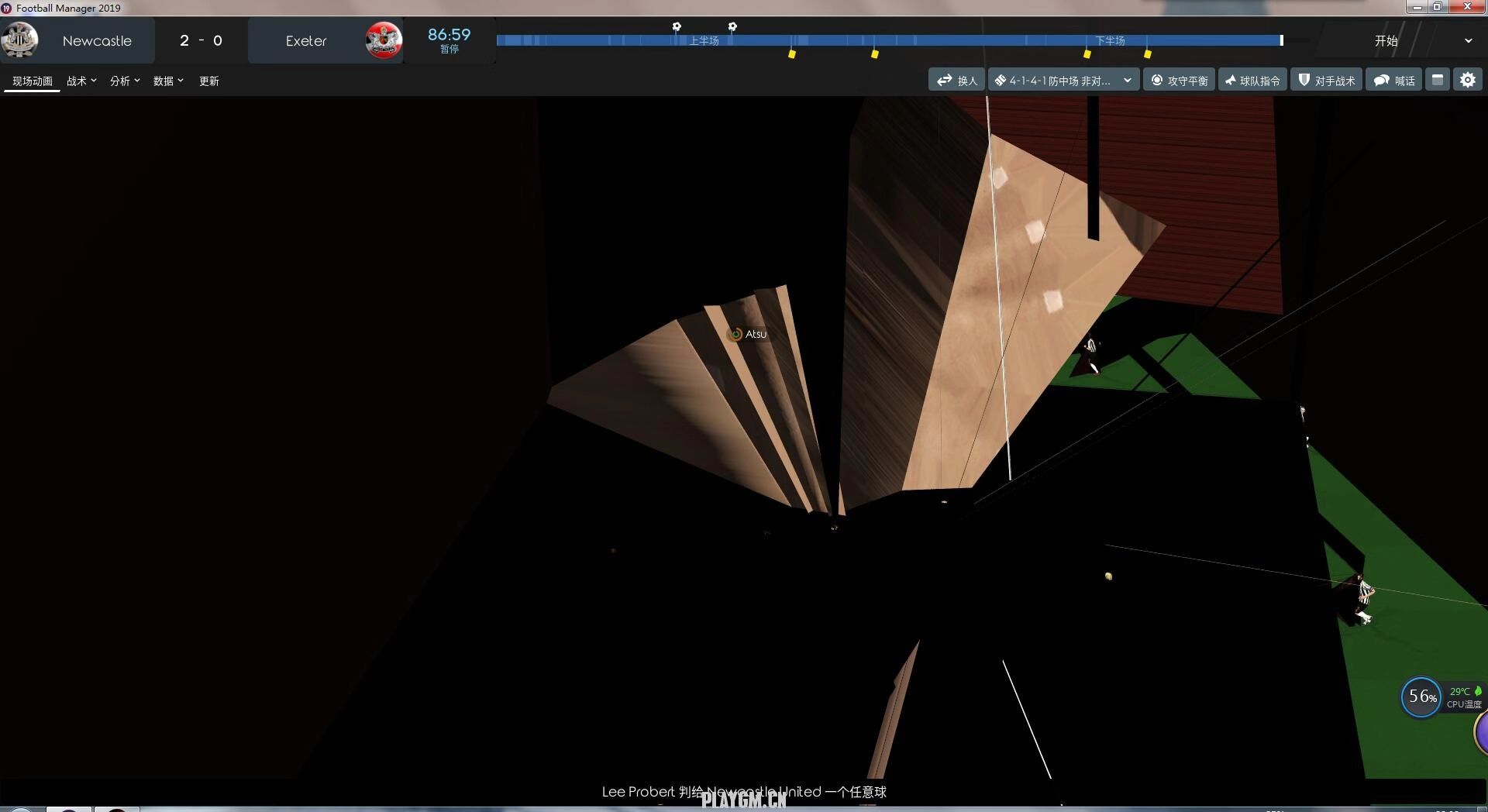
Task: Click the first yellow card timeline marker
Action: [x=791, y=53]
